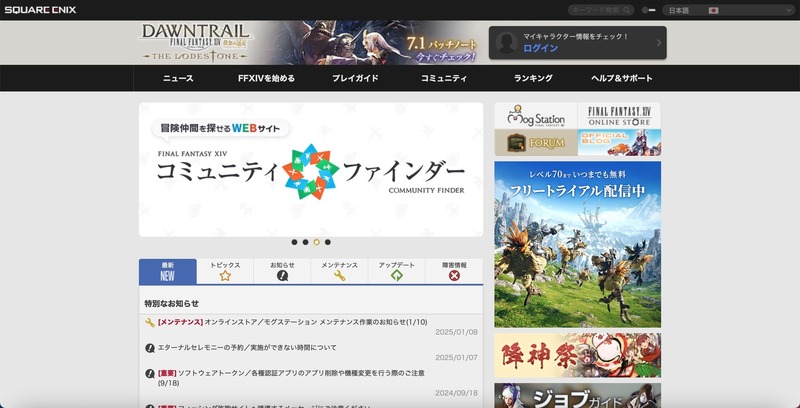
Task: Open the メンテナンス wrench tab
Action: click(339, 271)
